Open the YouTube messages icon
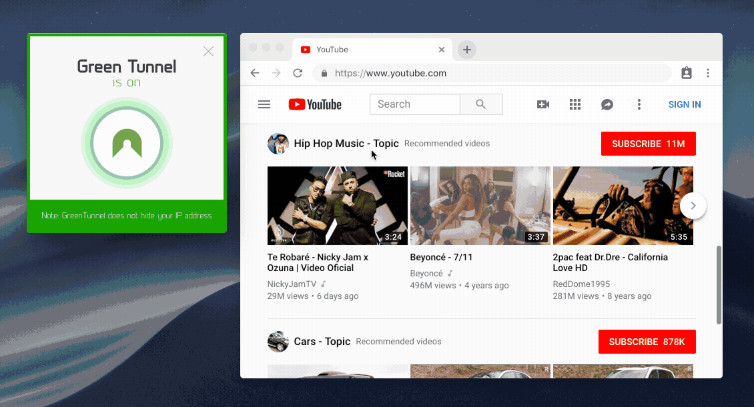 (607, 104)
